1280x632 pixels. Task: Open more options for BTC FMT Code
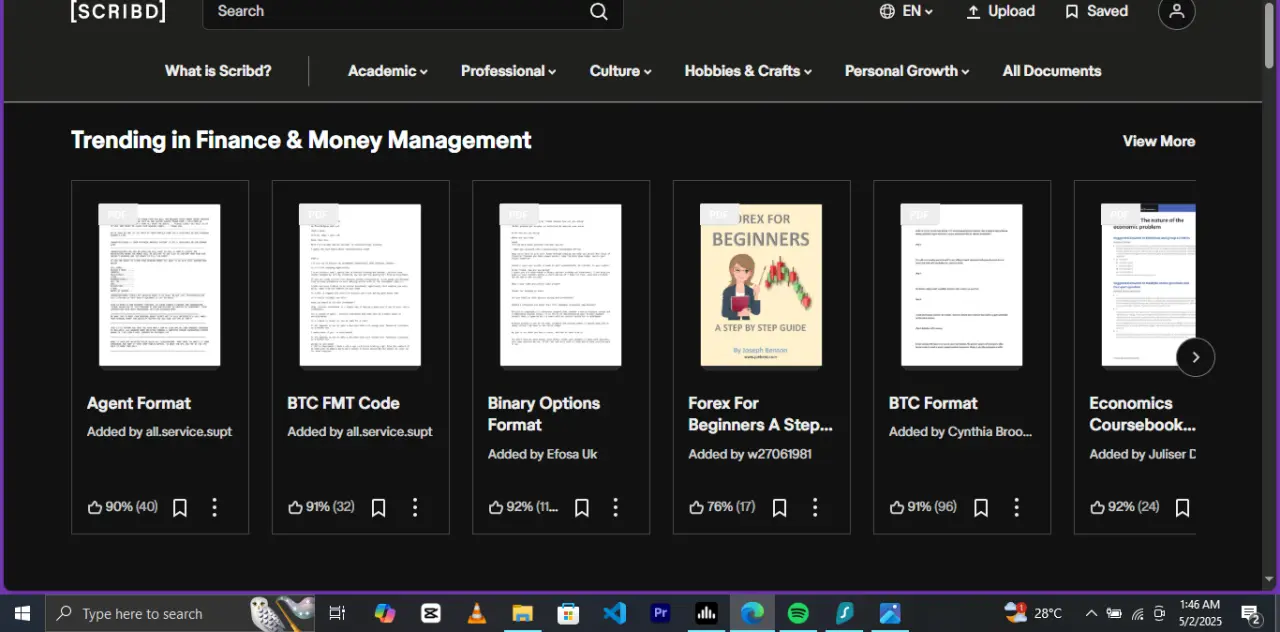414,507
